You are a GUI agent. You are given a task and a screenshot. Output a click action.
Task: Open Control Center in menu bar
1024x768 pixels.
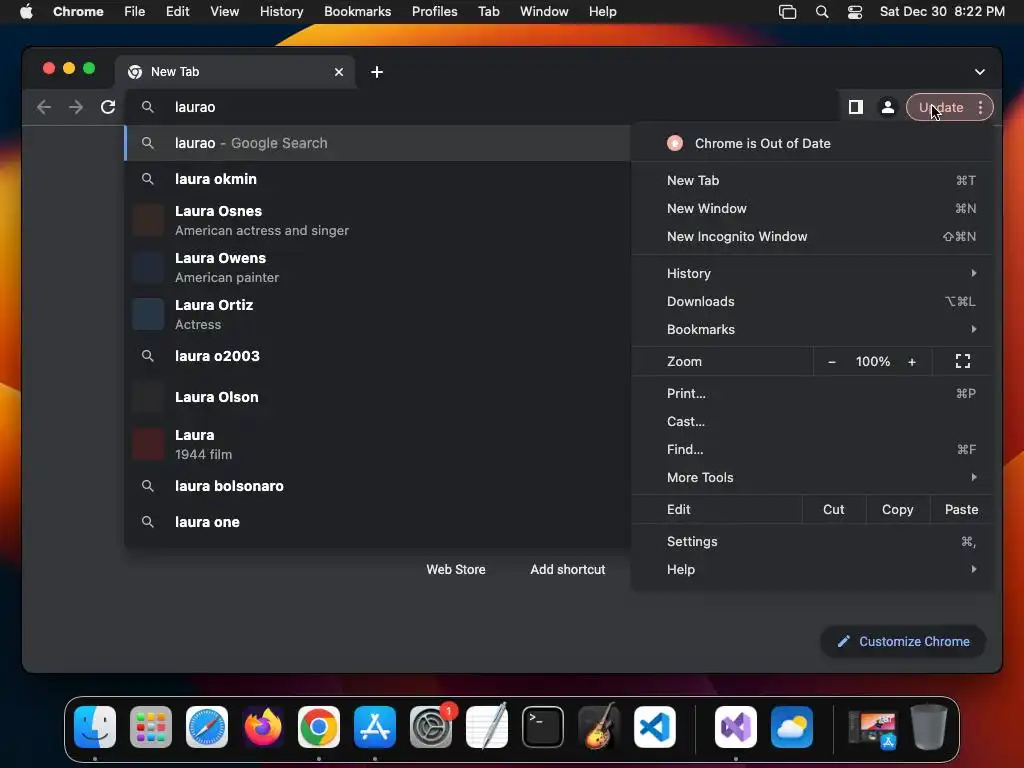coord(855,12)
